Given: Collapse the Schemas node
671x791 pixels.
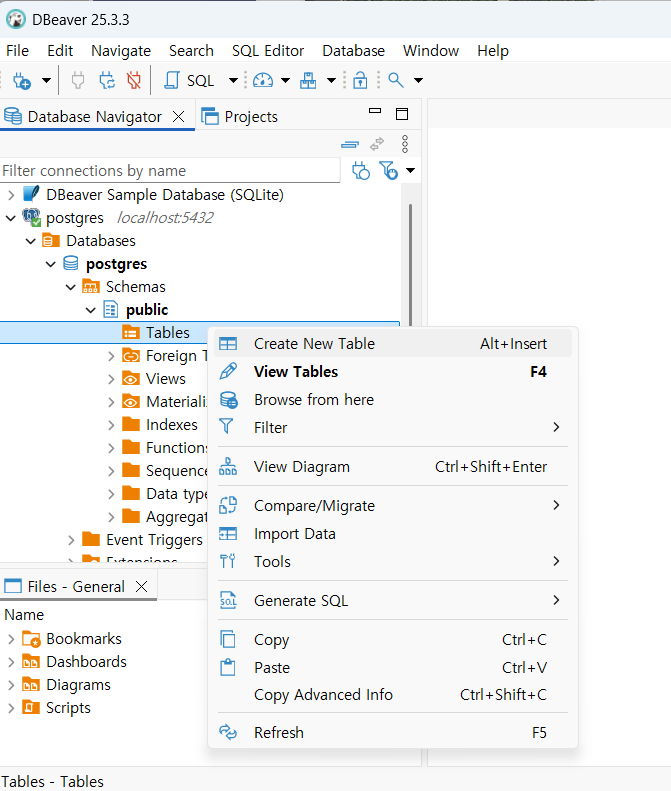Looking at the screenshot, I should 71,287.
